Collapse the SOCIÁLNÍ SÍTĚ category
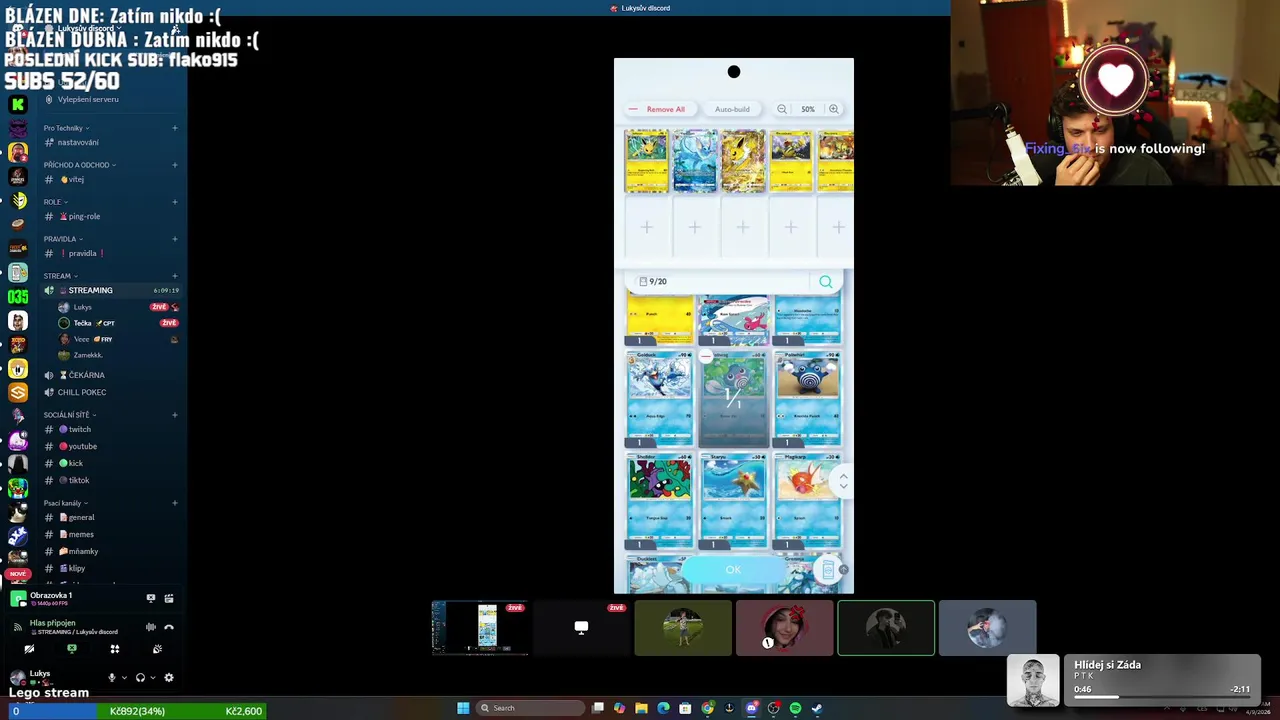Viewport: 1280px width, 720px height. pyautogui.click(x=70, y=415)
